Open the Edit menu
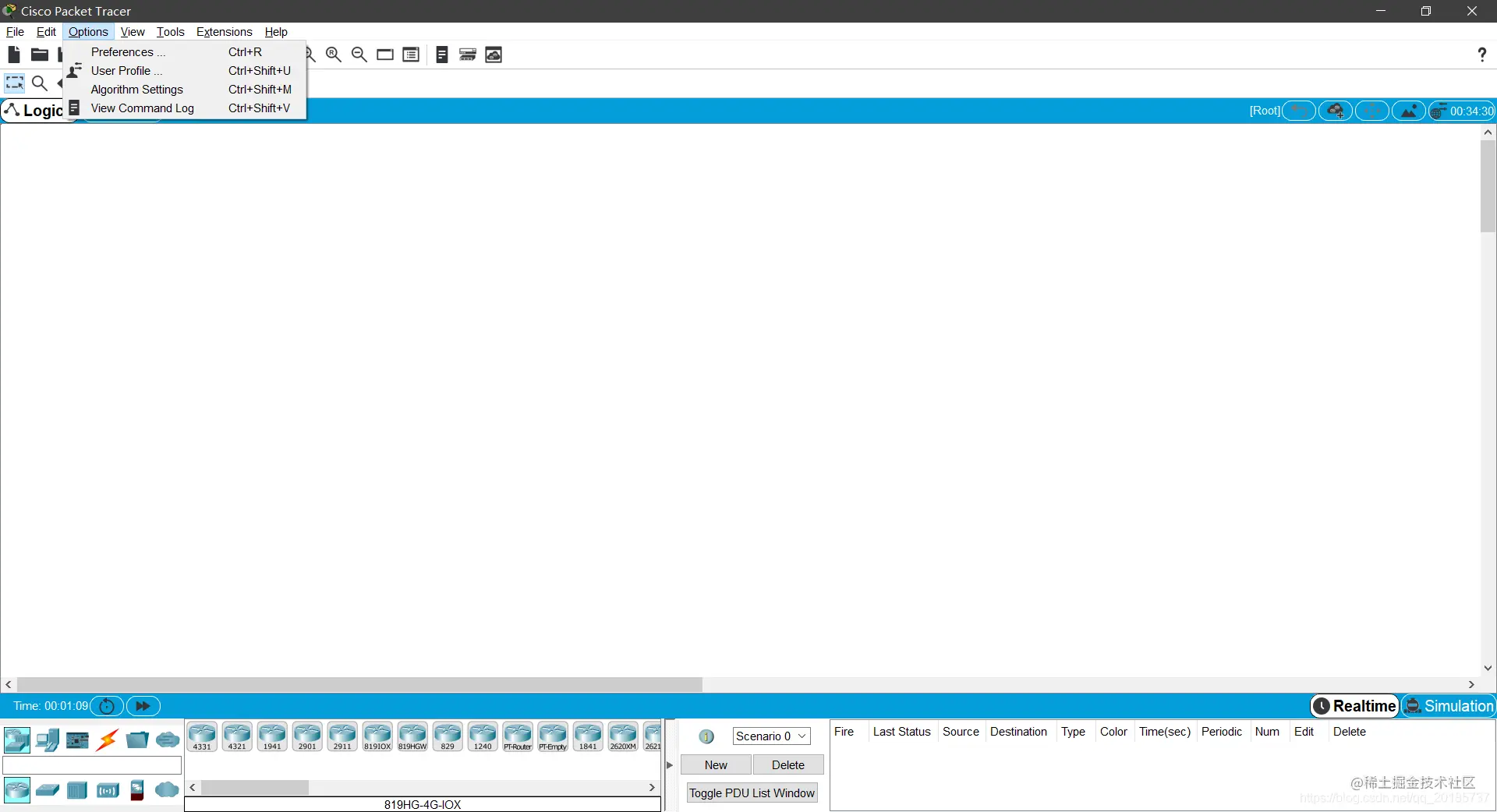 [46, 32]
